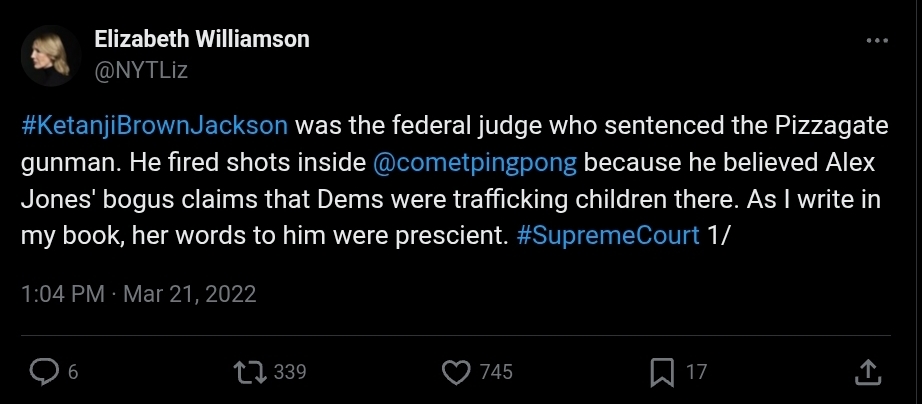View the 6 replies count

(73, 372)
